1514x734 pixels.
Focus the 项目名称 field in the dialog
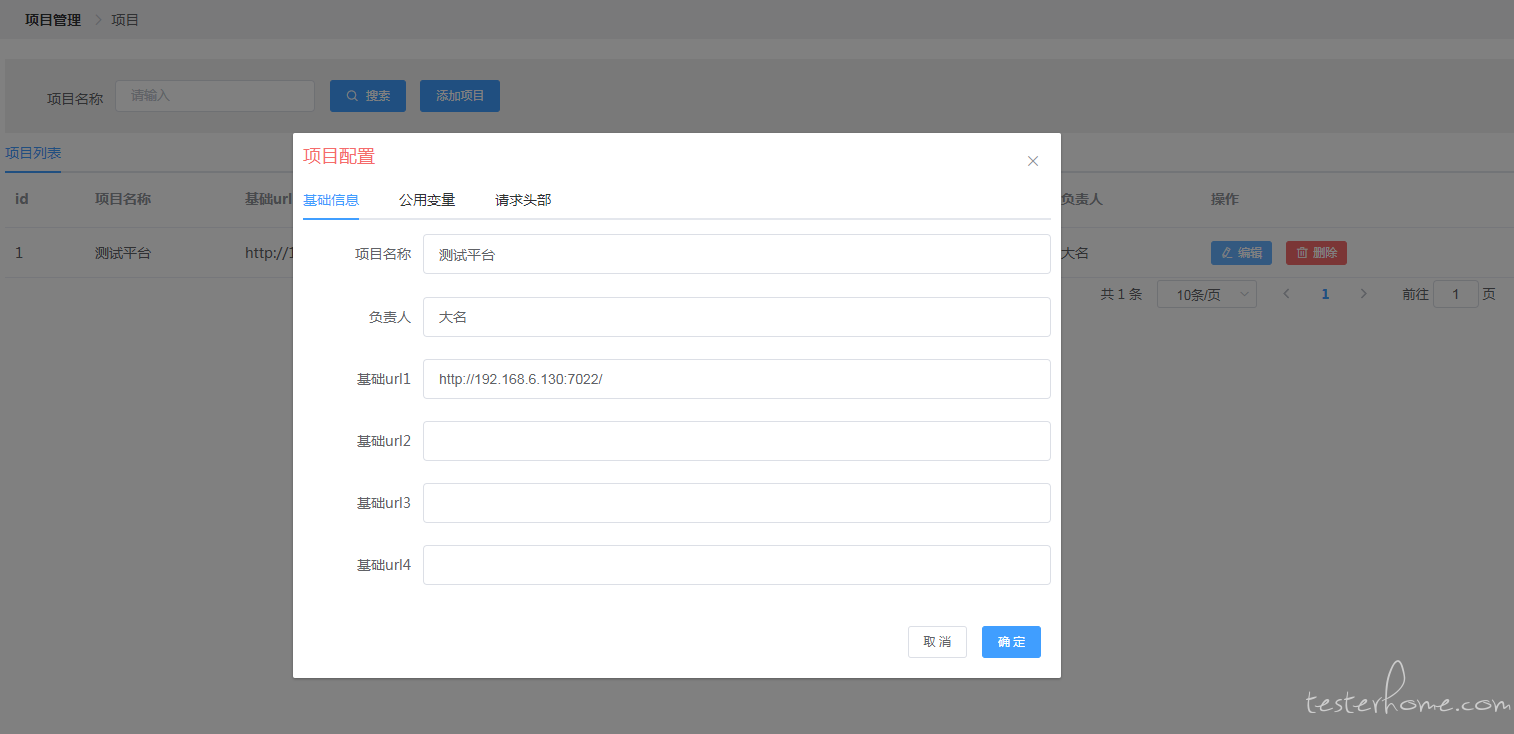pos(737,254)
